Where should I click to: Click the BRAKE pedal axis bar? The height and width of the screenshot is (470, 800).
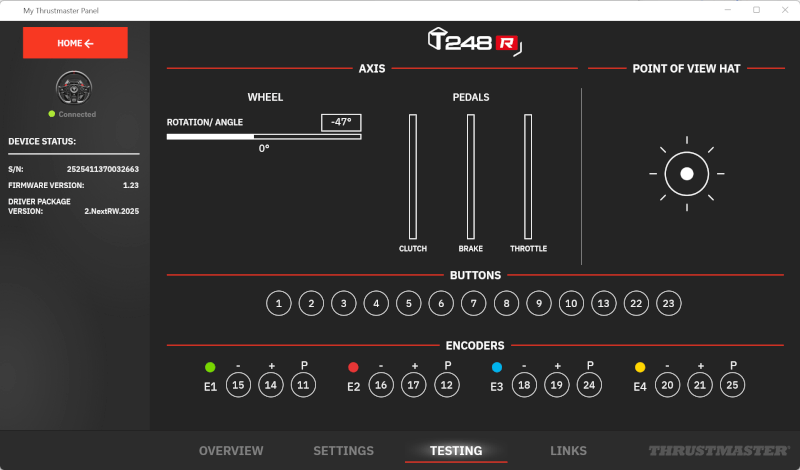[471, 177]
